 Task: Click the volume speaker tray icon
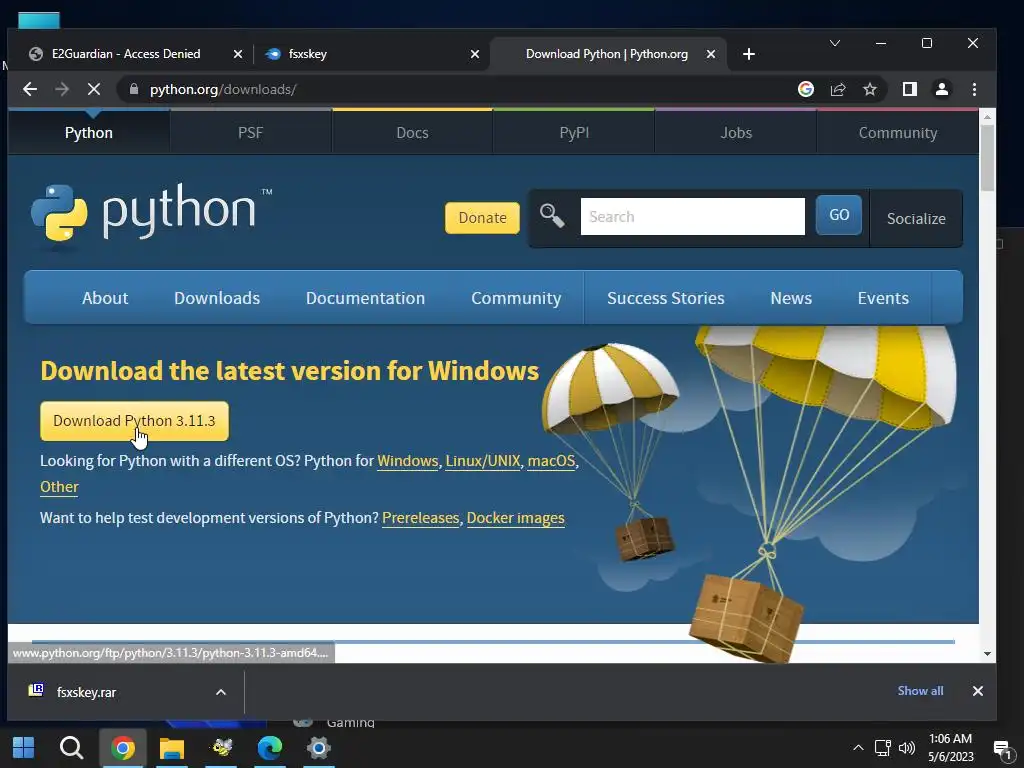(x=906, y=748)
